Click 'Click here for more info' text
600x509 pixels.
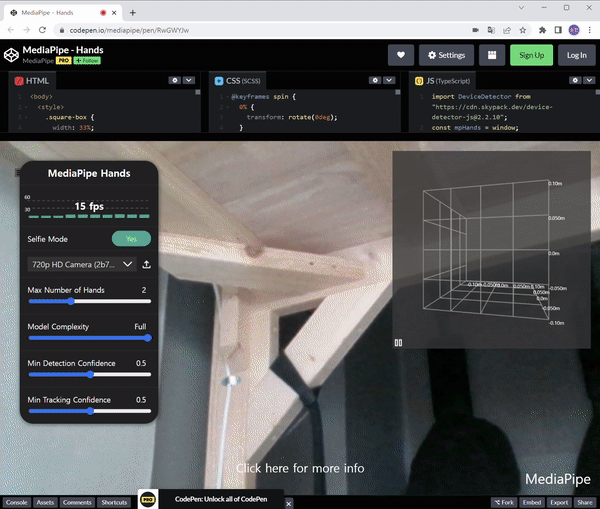[x=300, y=468]
